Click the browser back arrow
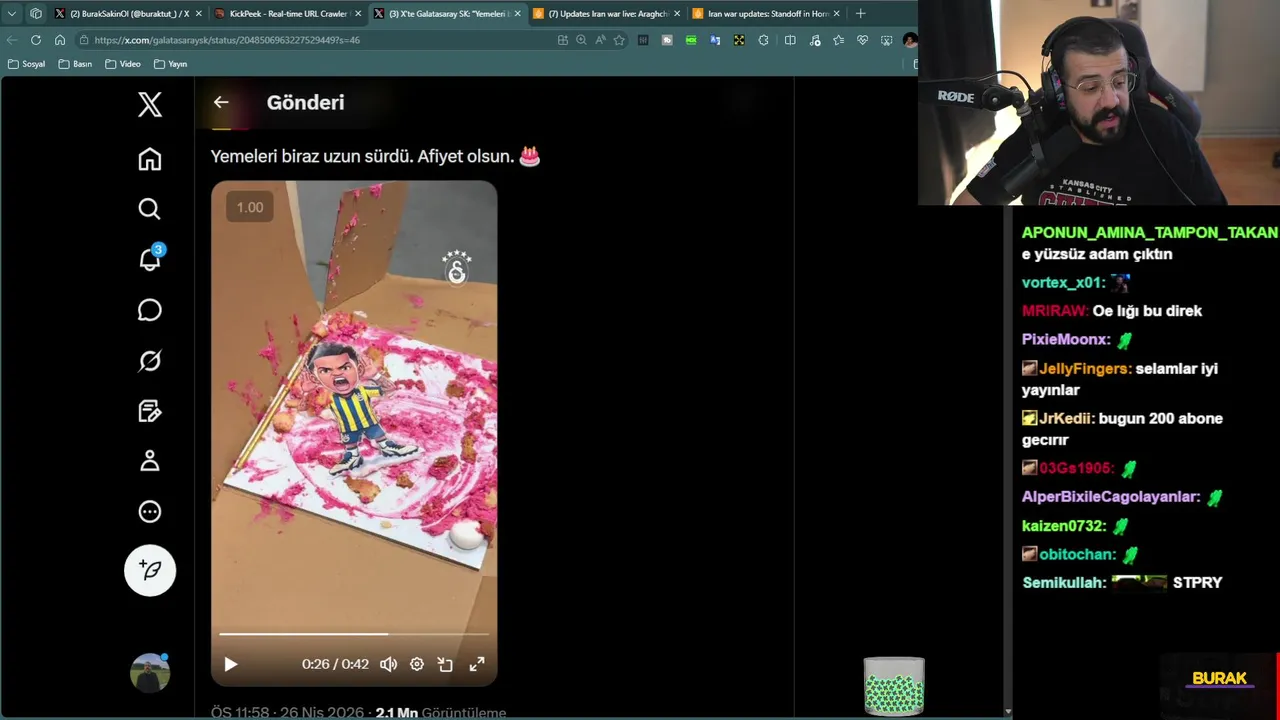Viewport: 1280px width, 720px height. point(12,40)
